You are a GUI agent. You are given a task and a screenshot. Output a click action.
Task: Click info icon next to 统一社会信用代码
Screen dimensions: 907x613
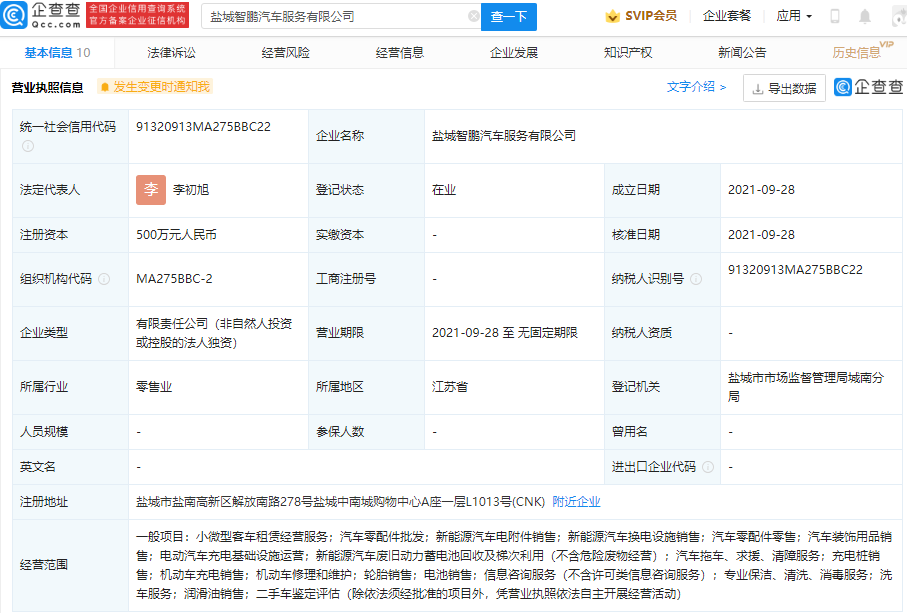(28, 146)
